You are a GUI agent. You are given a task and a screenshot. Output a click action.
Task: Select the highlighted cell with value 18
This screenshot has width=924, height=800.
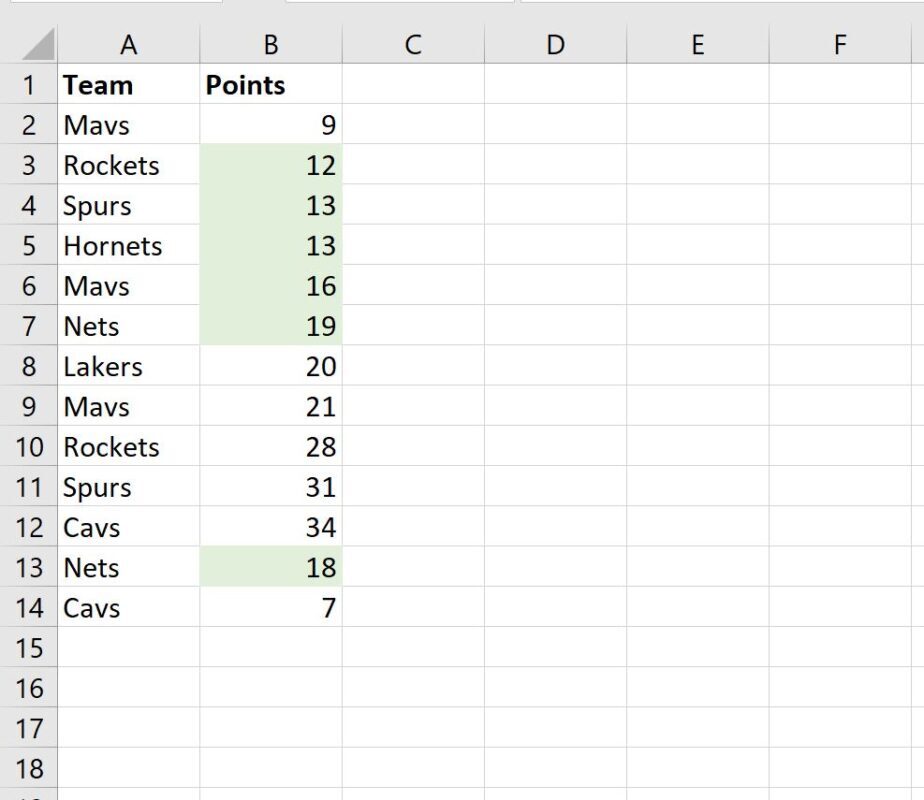270,567
